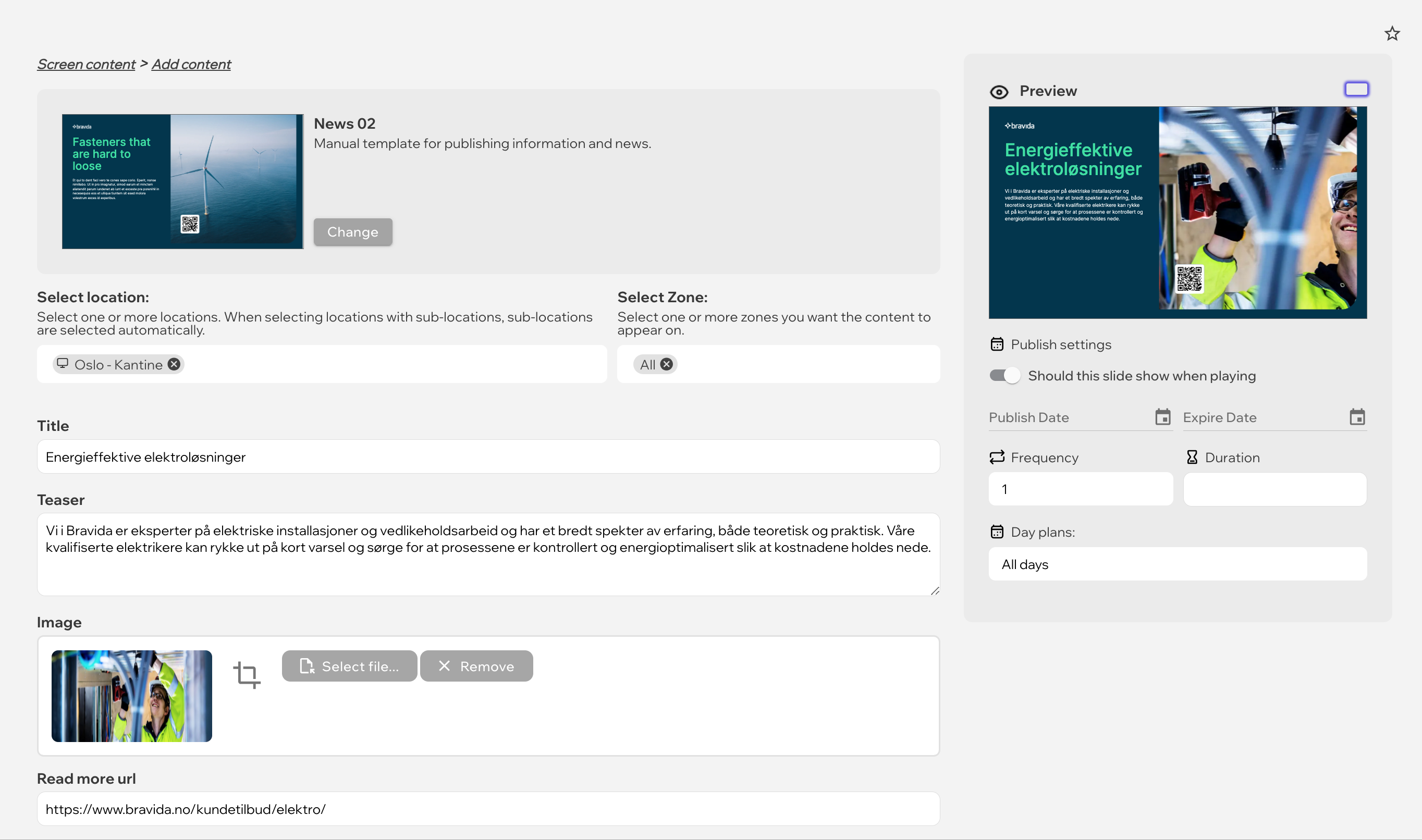
Task: Toggle the slide show when playing switch
Action: coord(1004,375)
